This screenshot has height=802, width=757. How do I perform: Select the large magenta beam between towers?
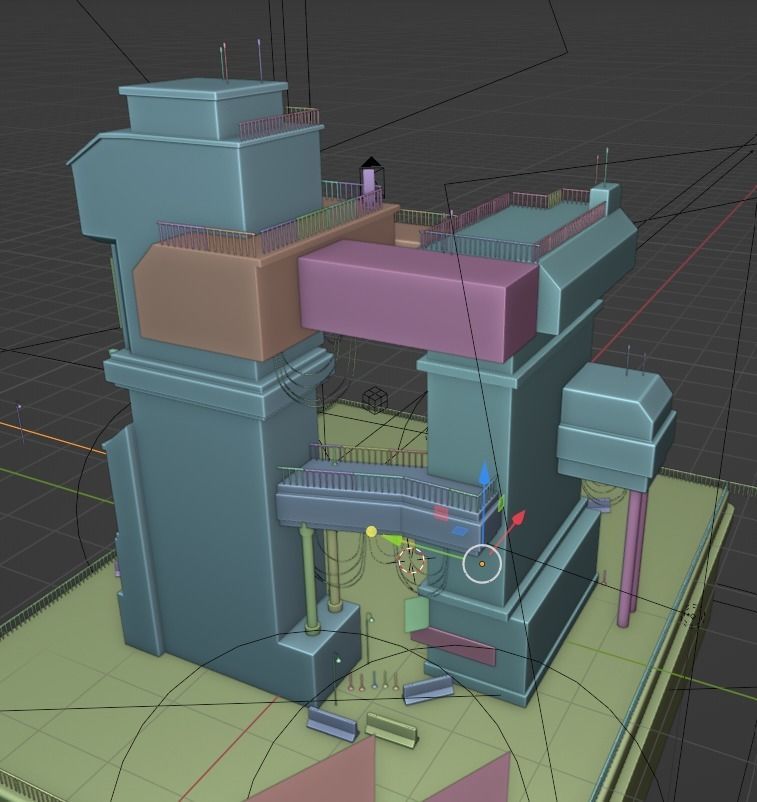415,300
